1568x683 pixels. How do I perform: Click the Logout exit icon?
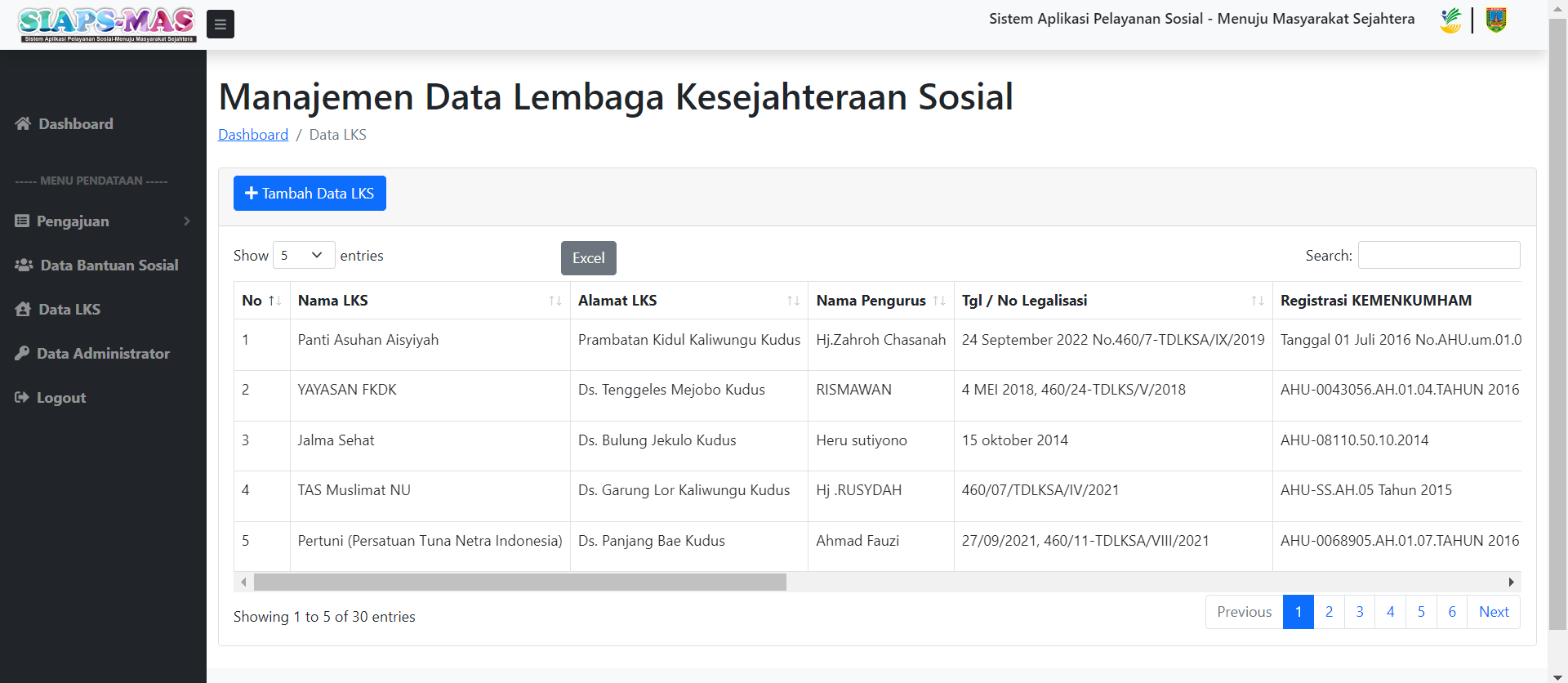coord(22,398)
